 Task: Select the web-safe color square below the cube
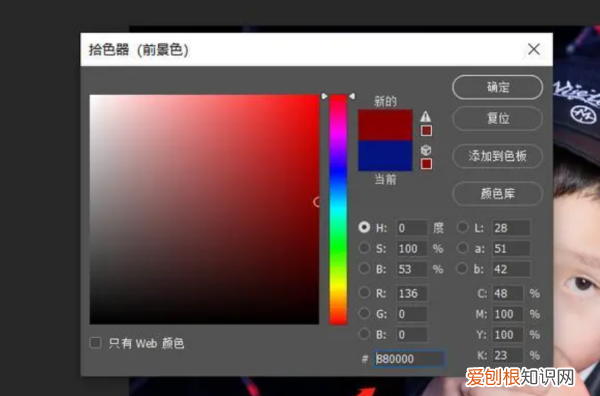426,164
